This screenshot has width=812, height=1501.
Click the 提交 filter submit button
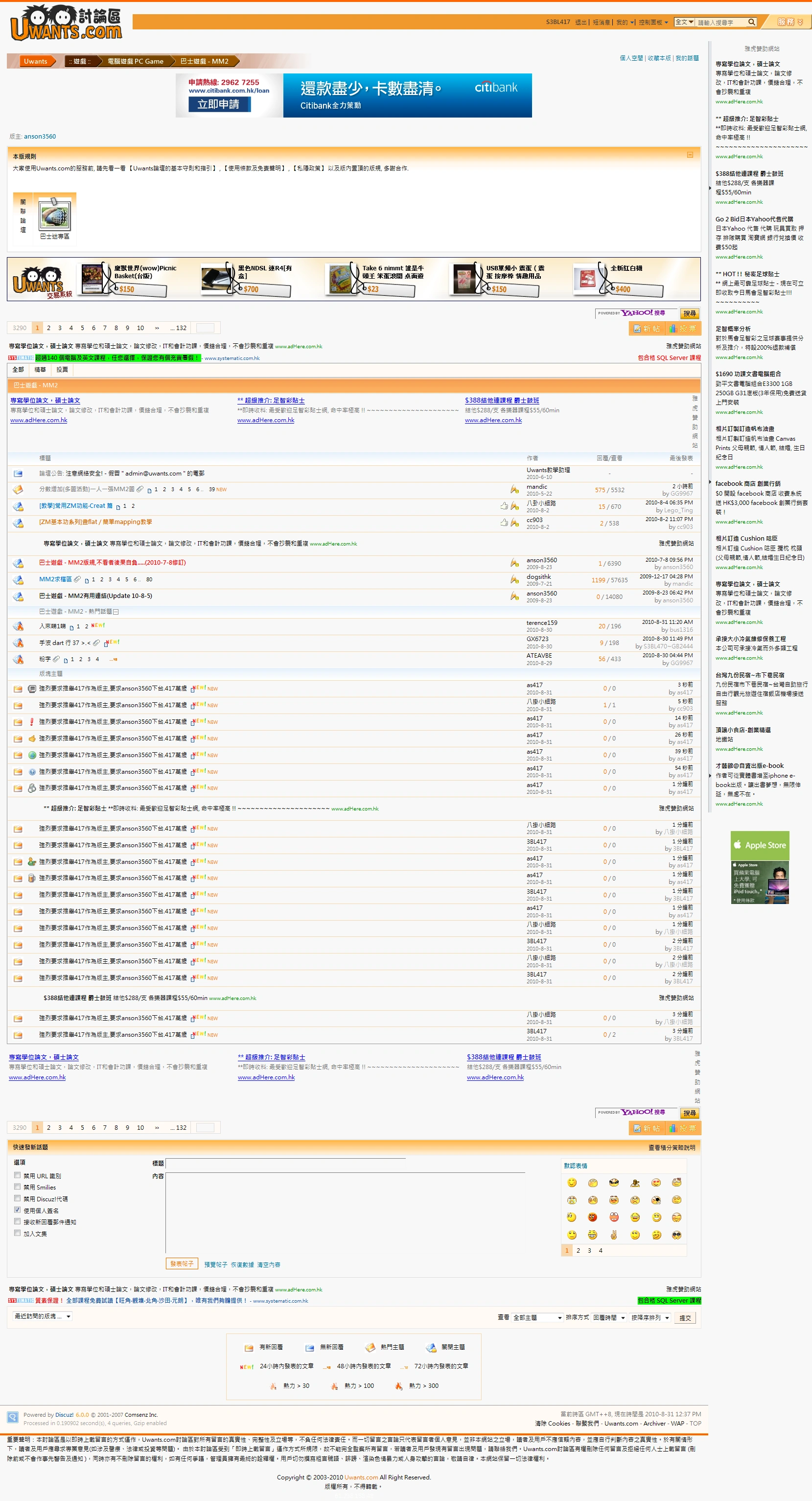point(686,1318)
